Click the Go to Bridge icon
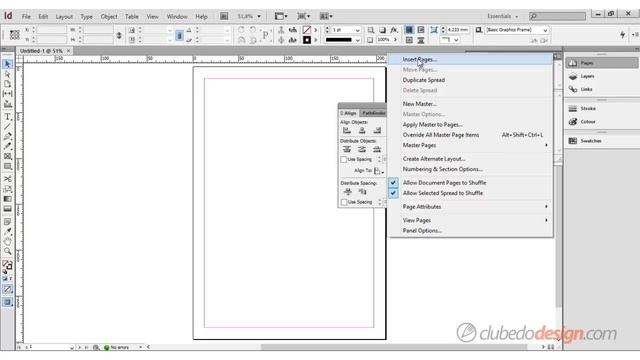This screenshot has width=640, height=360. [224, 16]
